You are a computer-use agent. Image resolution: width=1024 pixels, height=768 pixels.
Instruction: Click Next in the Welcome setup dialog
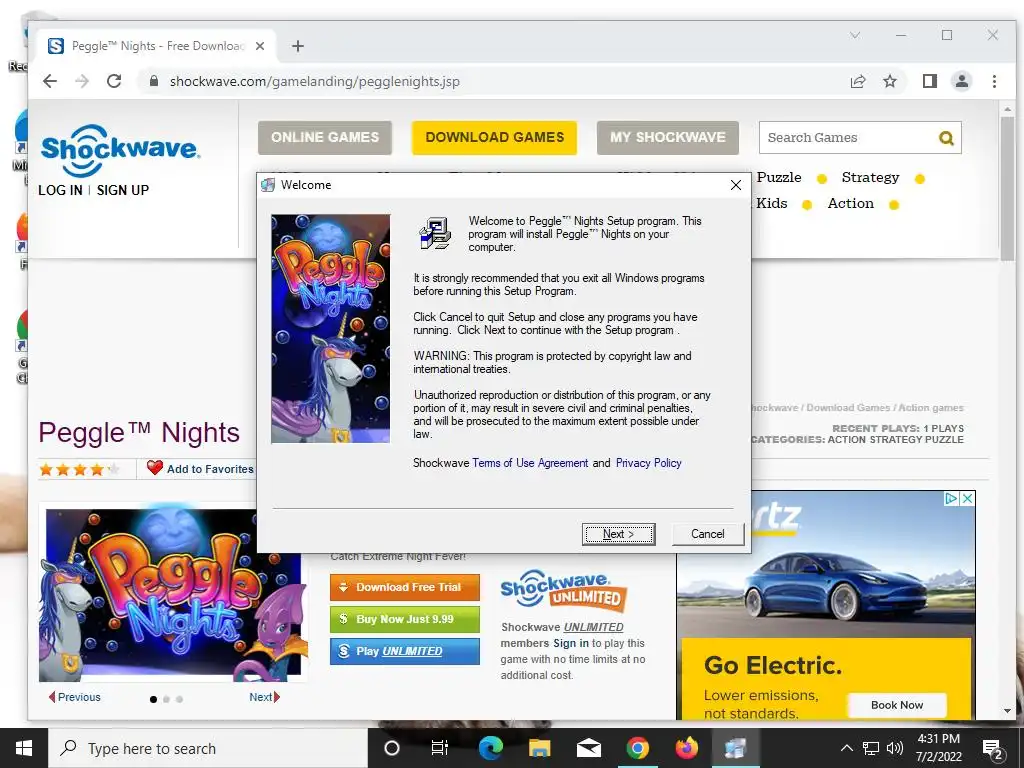pos(618,534)
